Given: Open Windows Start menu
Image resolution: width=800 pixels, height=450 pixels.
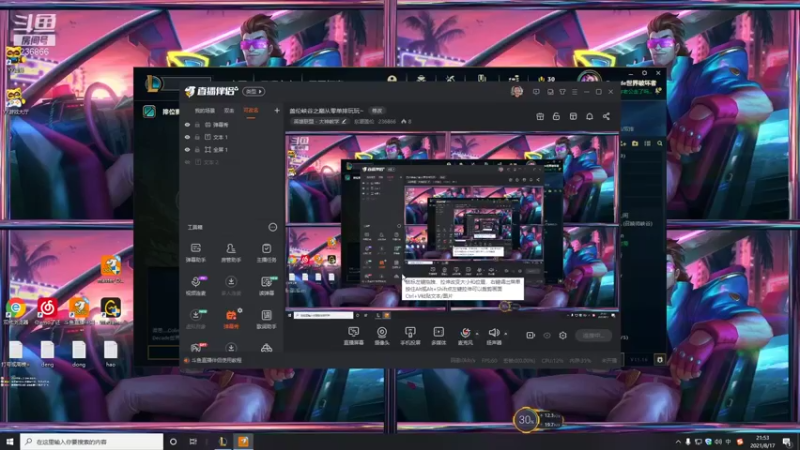Looking at the screenshot, I should click(9, 441).
